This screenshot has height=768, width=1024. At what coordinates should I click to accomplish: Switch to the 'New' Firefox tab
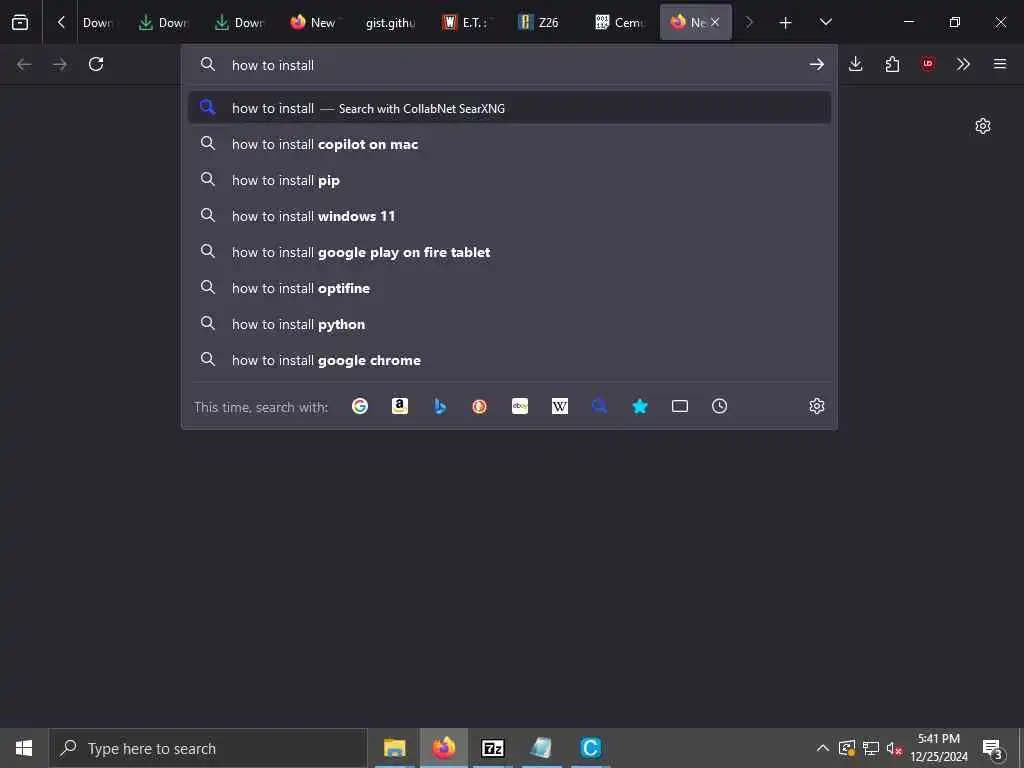314,23
